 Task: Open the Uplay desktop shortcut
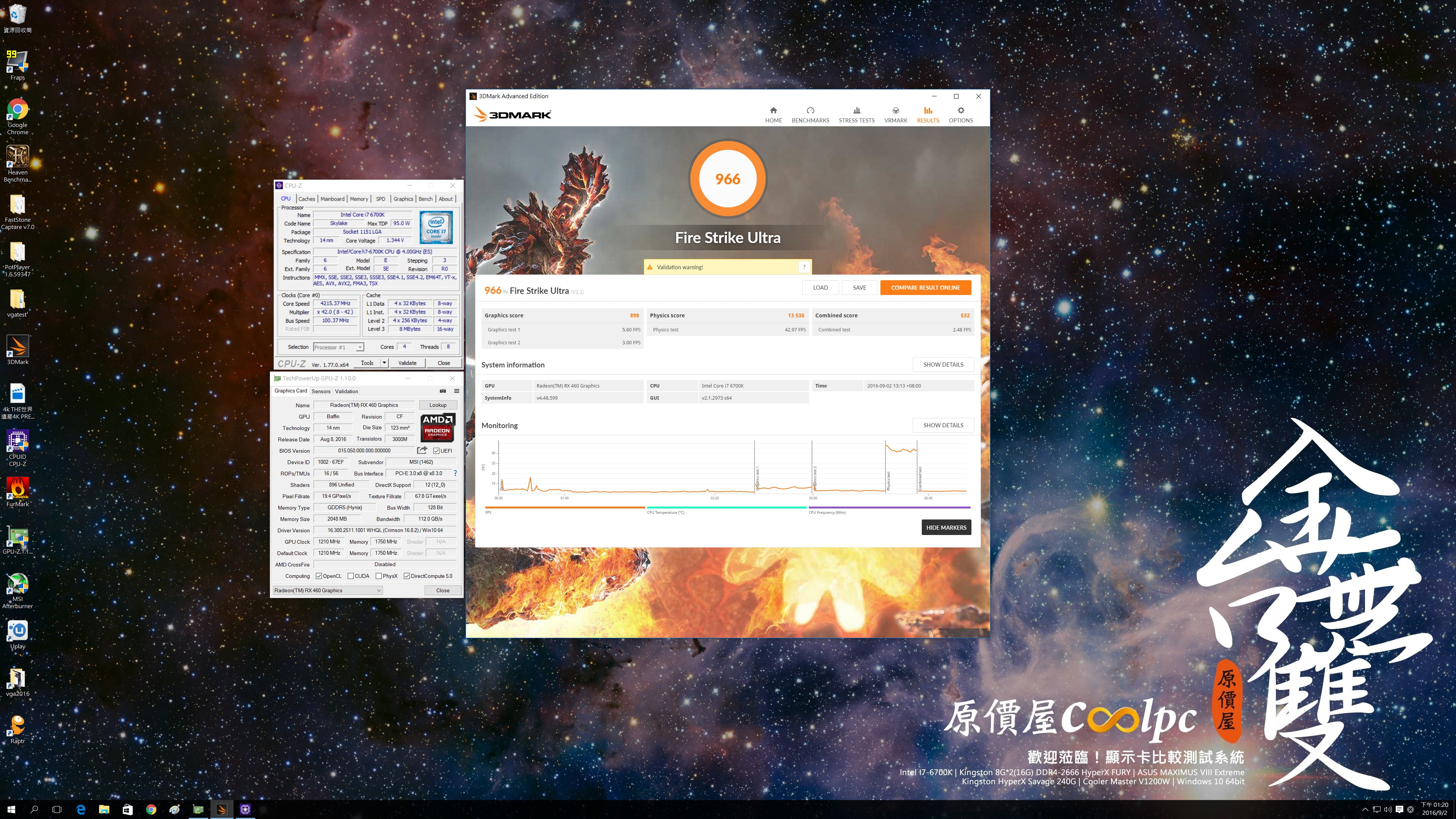point(17,634)
